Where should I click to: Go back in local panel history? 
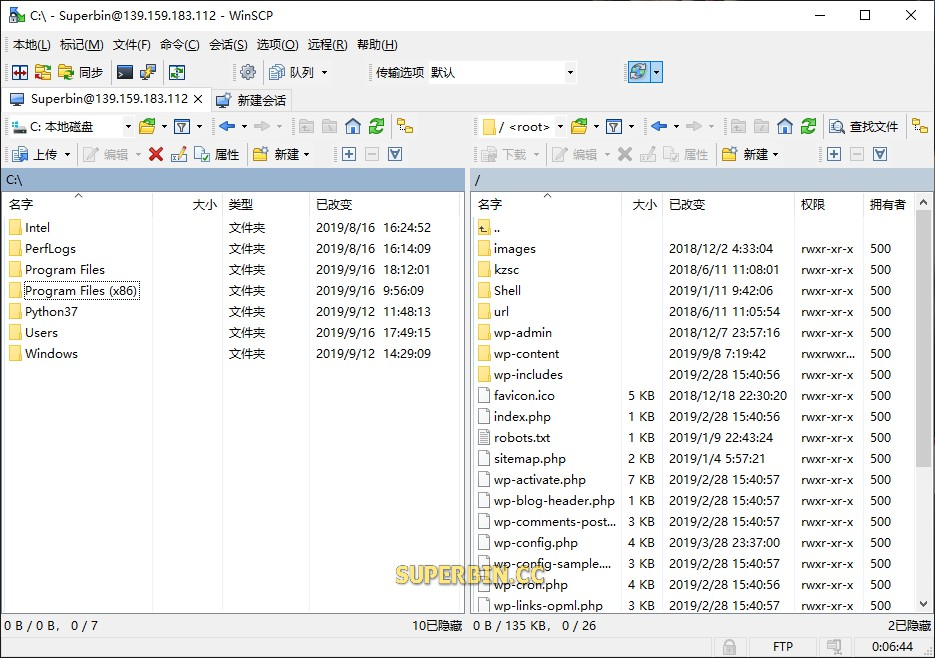(x=227, y=126)
